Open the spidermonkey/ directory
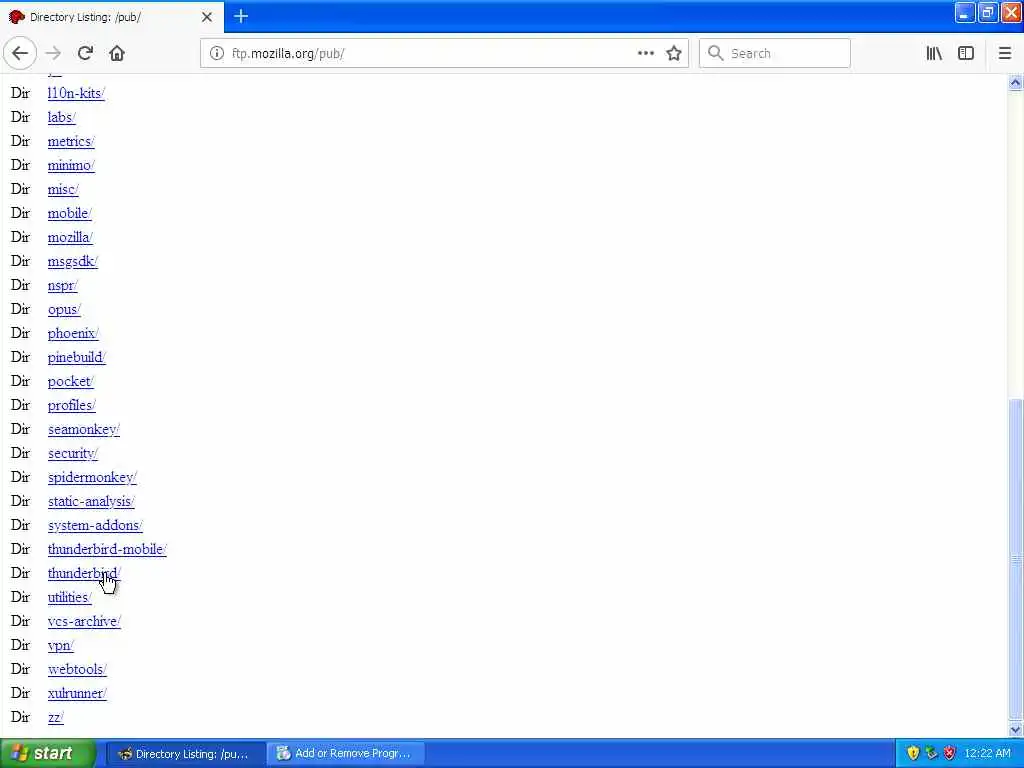Viewport: 1024px width, 768px height. pos(92,477)
